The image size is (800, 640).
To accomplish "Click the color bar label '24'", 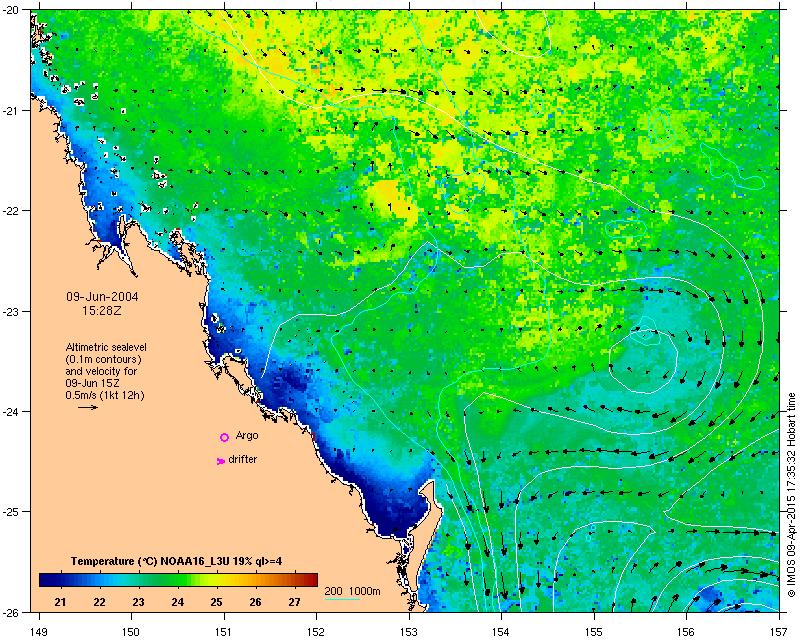I will pos(178,602).
